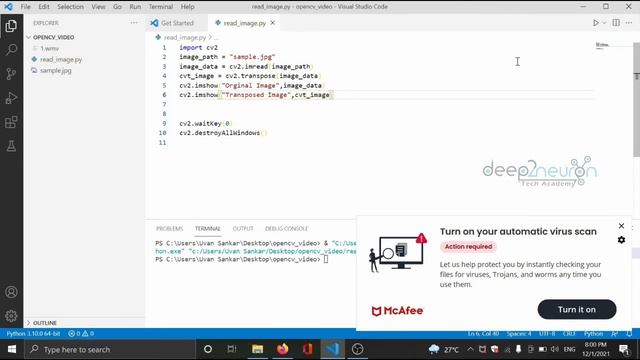Close the read_image.py tab
The width and height of the screenshot is (640, 360).
pos(273,23)
